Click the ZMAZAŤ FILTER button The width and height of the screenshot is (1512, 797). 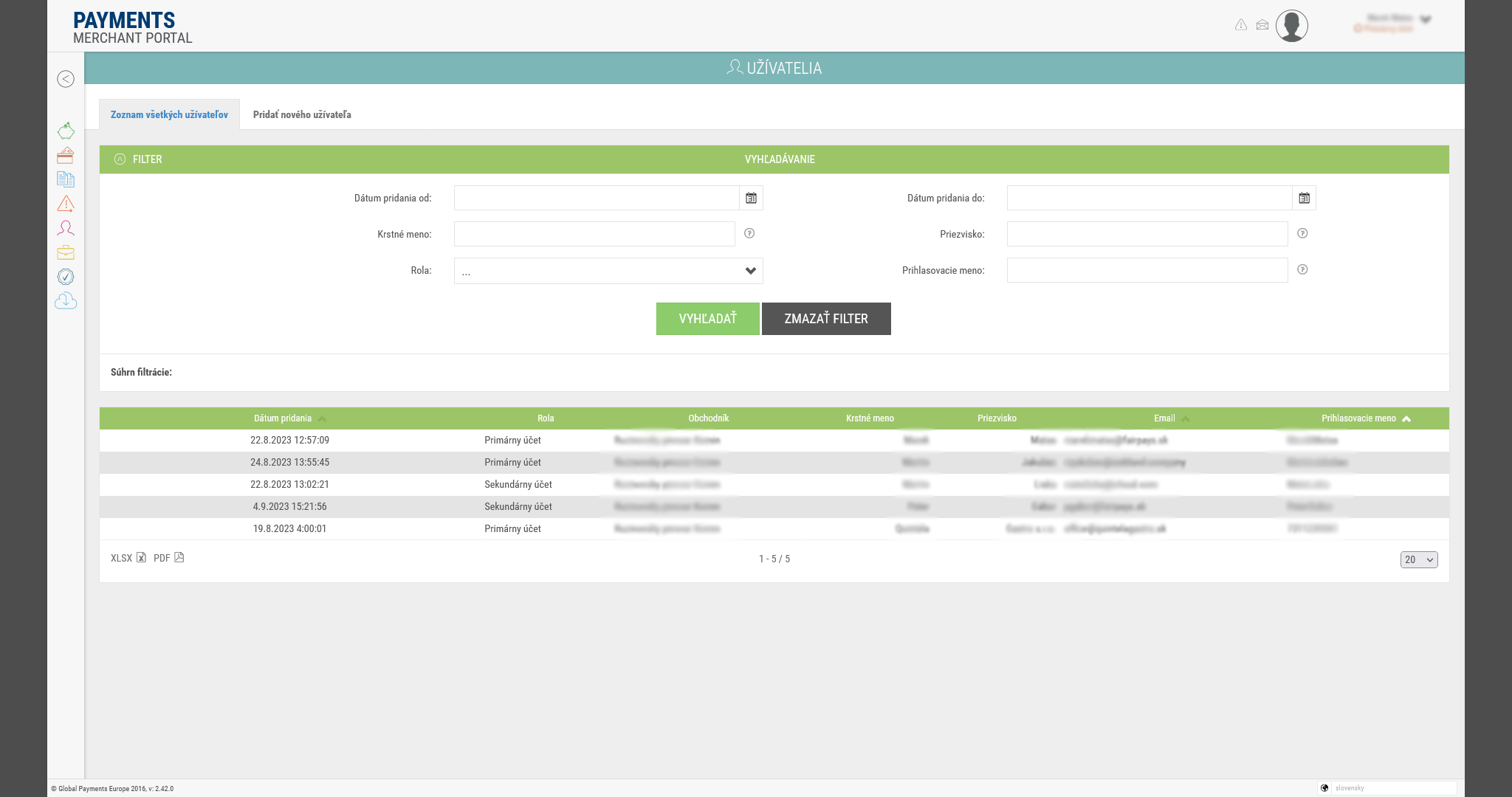(825, 319)
